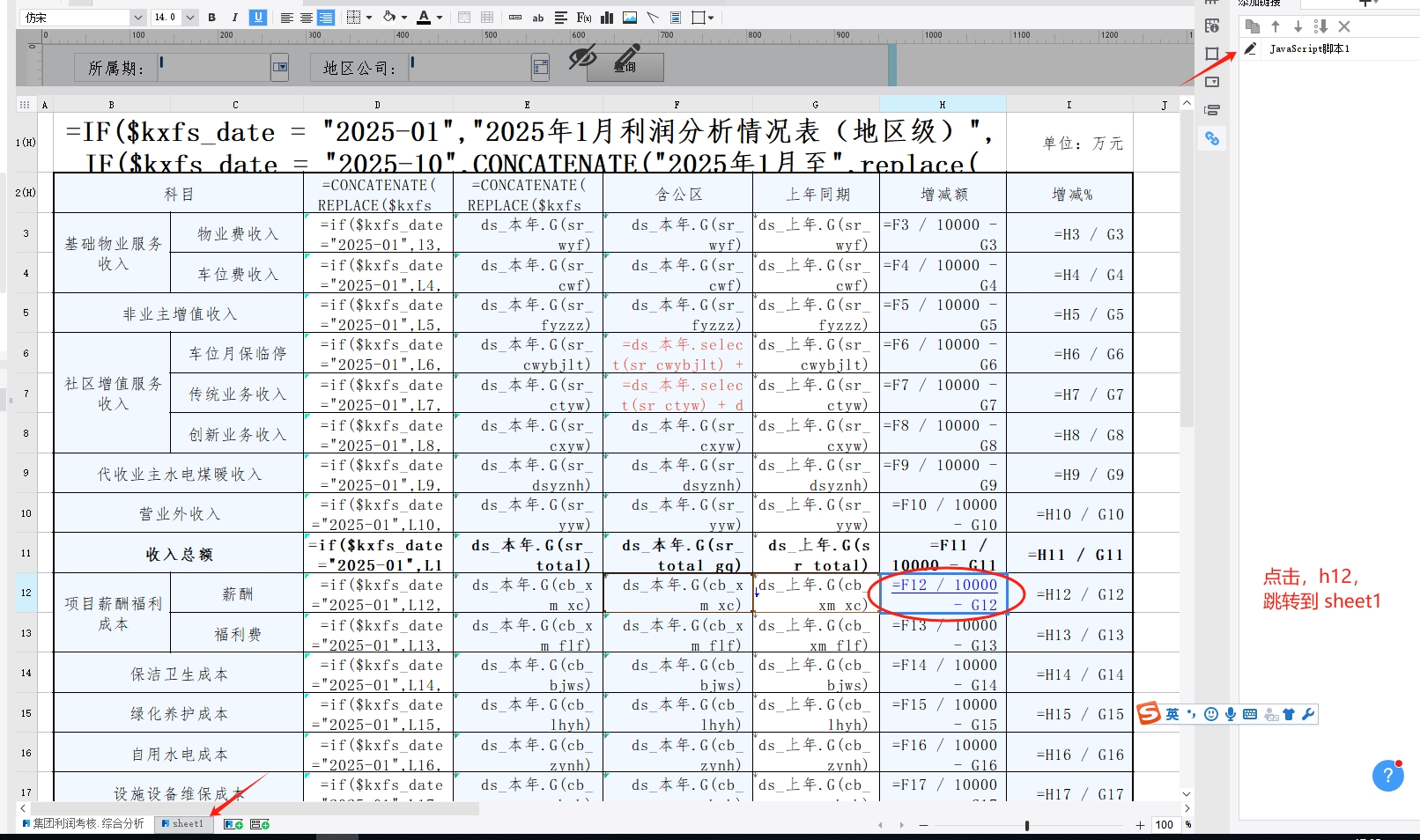Click the blue help question mark button
1420x840 pixels.
(x=1387, y=775)
